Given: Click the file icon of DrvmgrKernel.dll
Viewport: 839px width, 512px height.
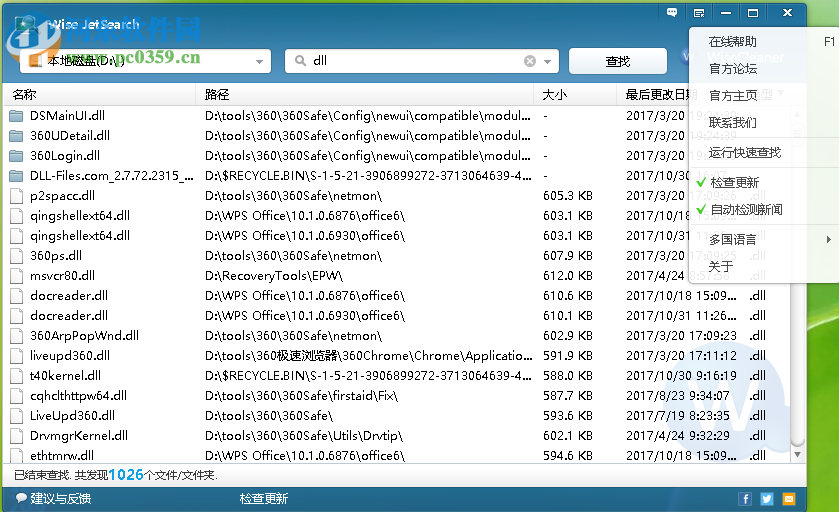Looking at the screenshot, I should click(17, 435).
